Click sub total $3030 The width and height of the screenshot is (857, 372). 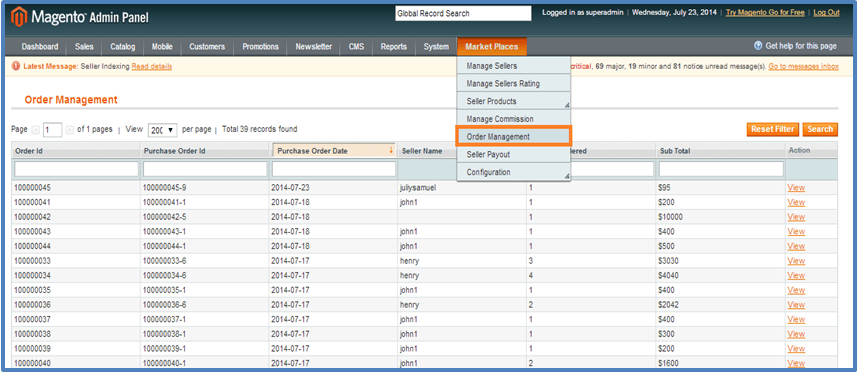(669, 261)
